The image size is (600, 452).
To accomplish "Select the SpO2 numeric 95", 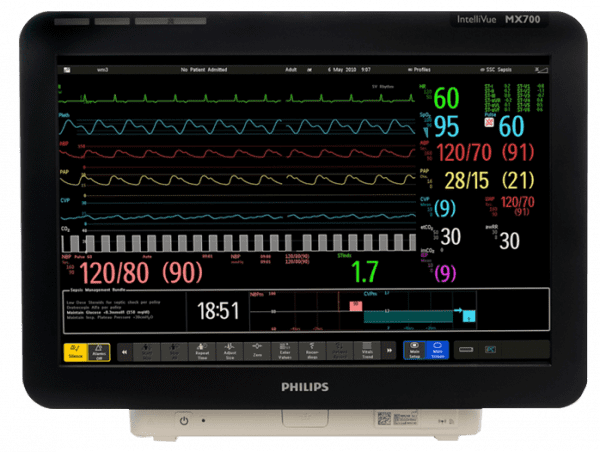I will click(x=446, y=126).
